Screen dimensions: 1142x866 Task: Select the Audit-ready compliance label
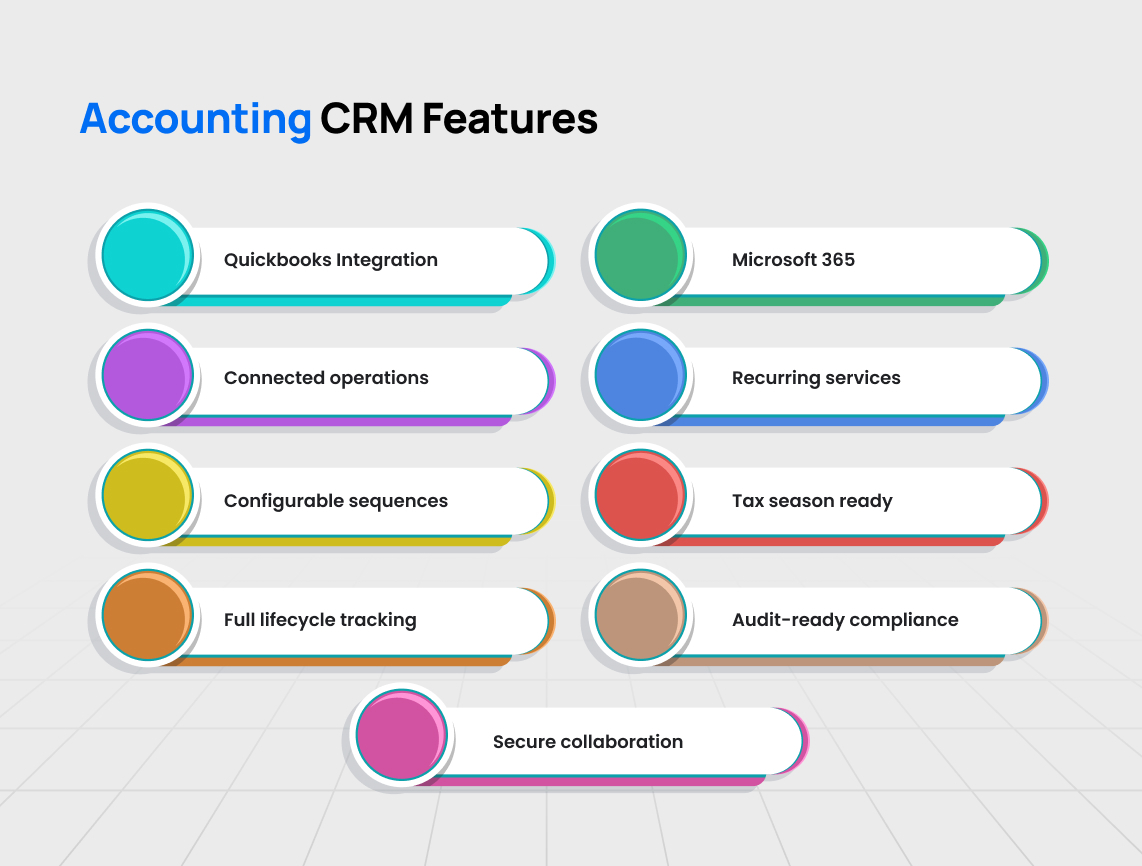tap(846, 620)
